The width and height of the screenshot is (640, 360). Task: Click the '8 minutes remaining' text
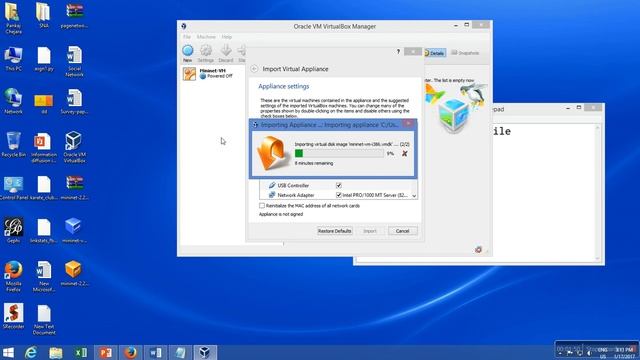pos(314,163)
